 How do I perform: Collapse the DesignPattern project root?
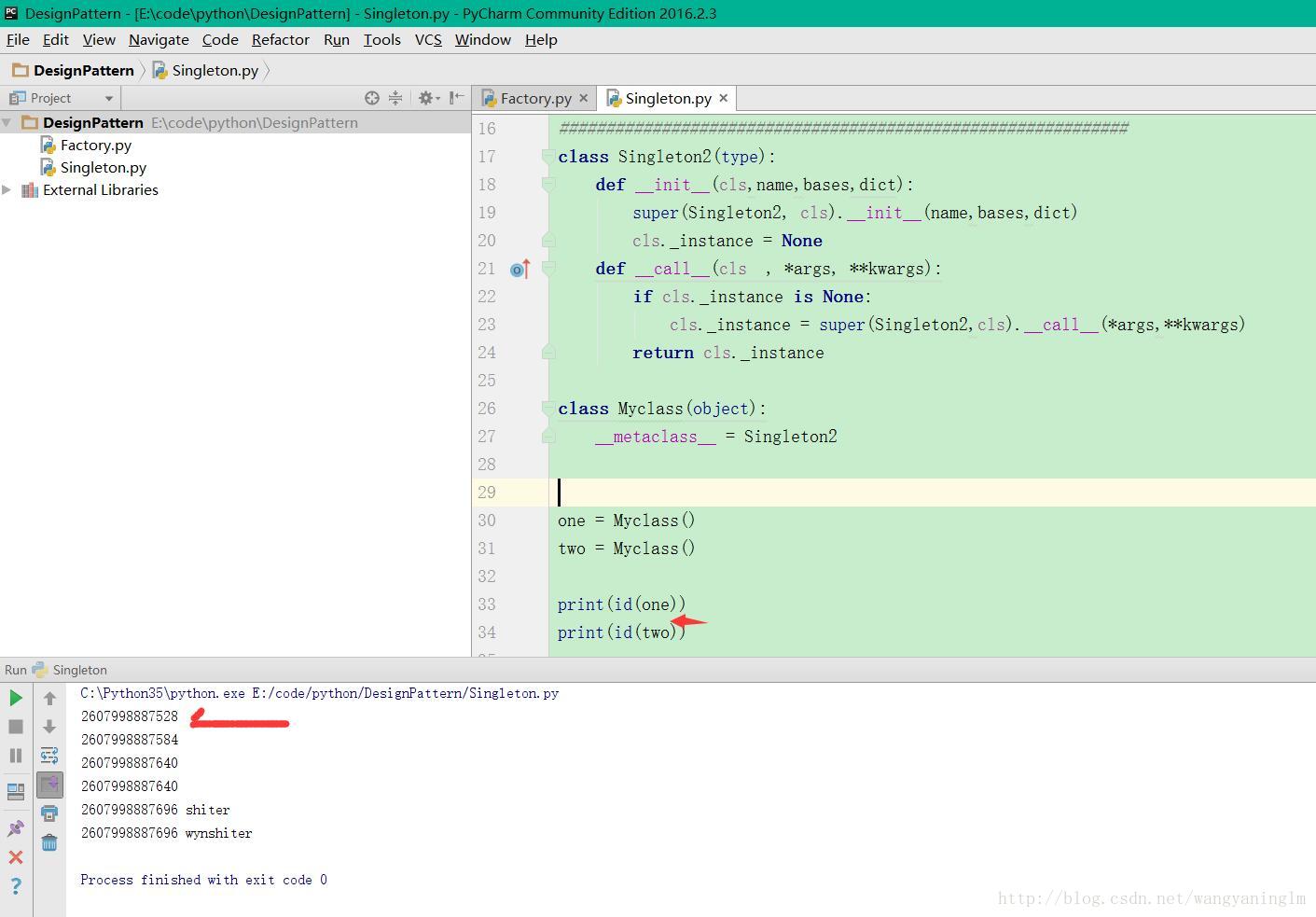[7, 122]
